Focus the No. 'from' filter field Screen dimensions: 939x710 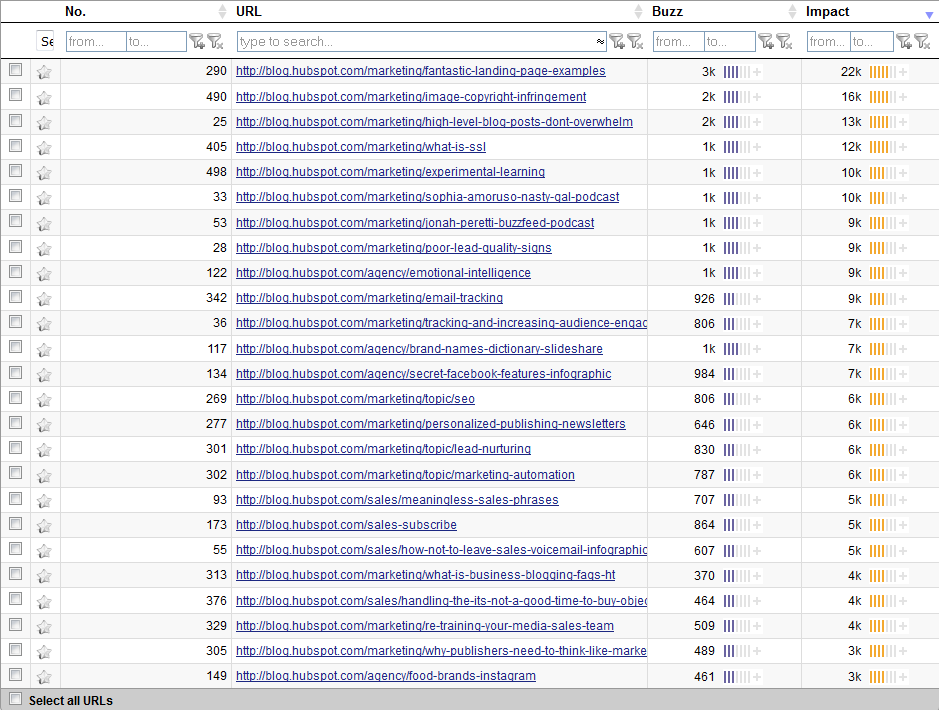point(96,41)
